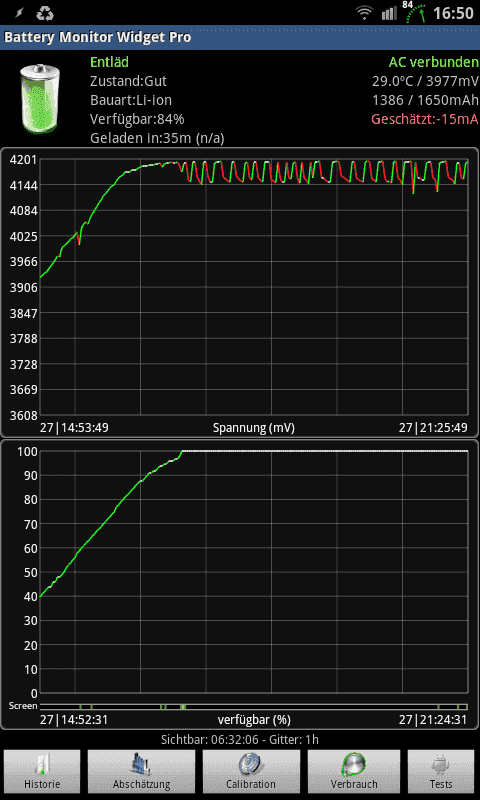Image resolution: width=480 pixels, height=800 pixels.
Task: Tap the status bar clock showing 16:50
Action: coord(453,13)
